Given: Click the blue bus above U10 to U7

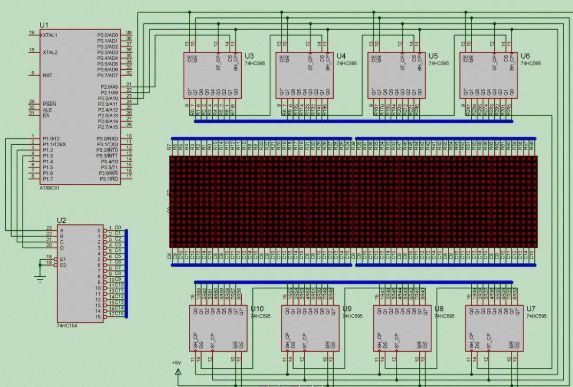Looking at the screenshot, I should click(353, 282).
